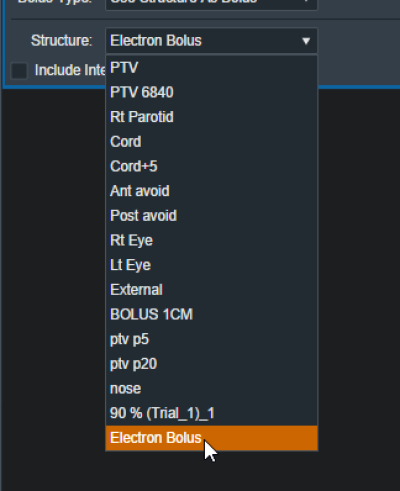Viewport: 400px width, 491px height.
Task: Select Lt Eye in the list
Action: [x=212, y=265]
